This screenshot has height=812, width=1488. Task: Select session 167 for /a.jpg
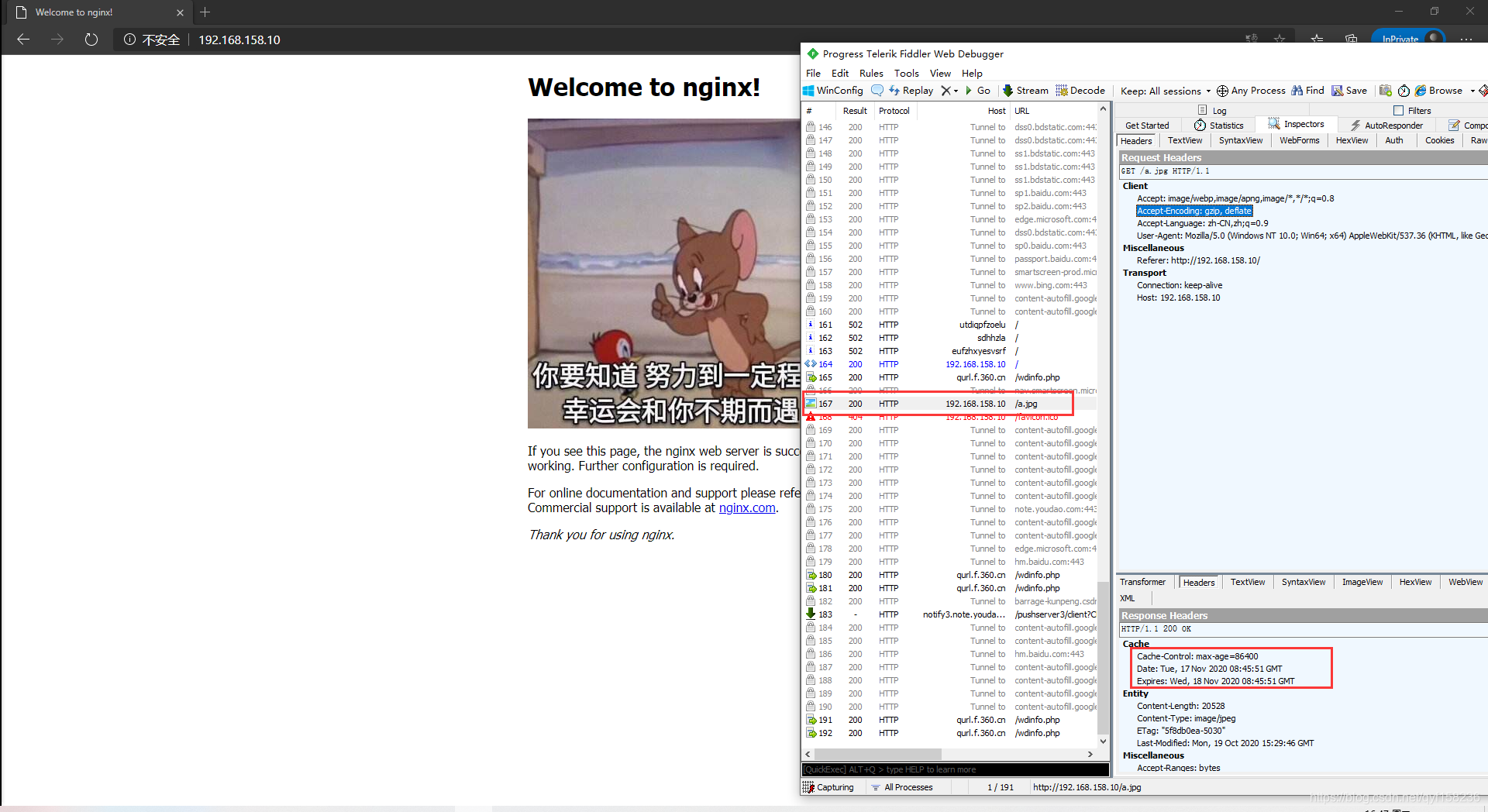[x=949, y=404]
